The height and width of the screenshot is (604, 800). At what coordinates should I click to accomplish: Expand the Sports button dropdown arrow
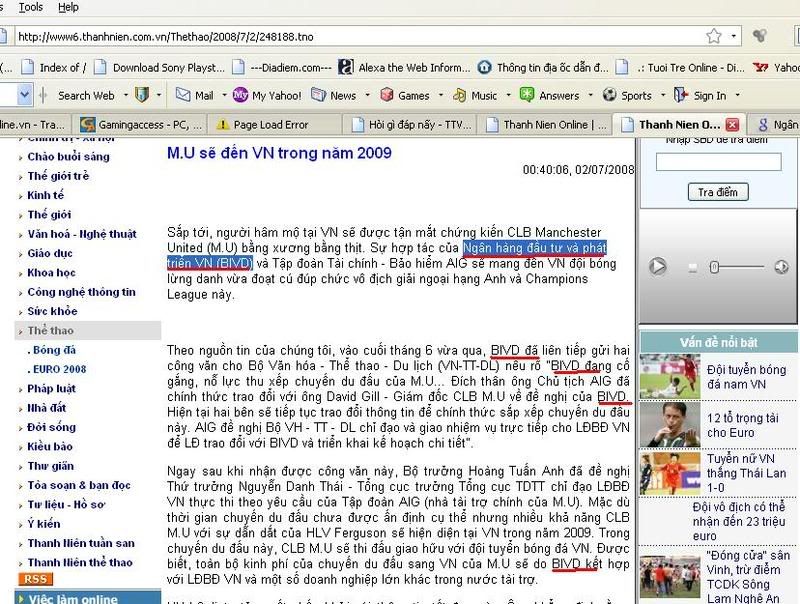[x=663, y=95]
